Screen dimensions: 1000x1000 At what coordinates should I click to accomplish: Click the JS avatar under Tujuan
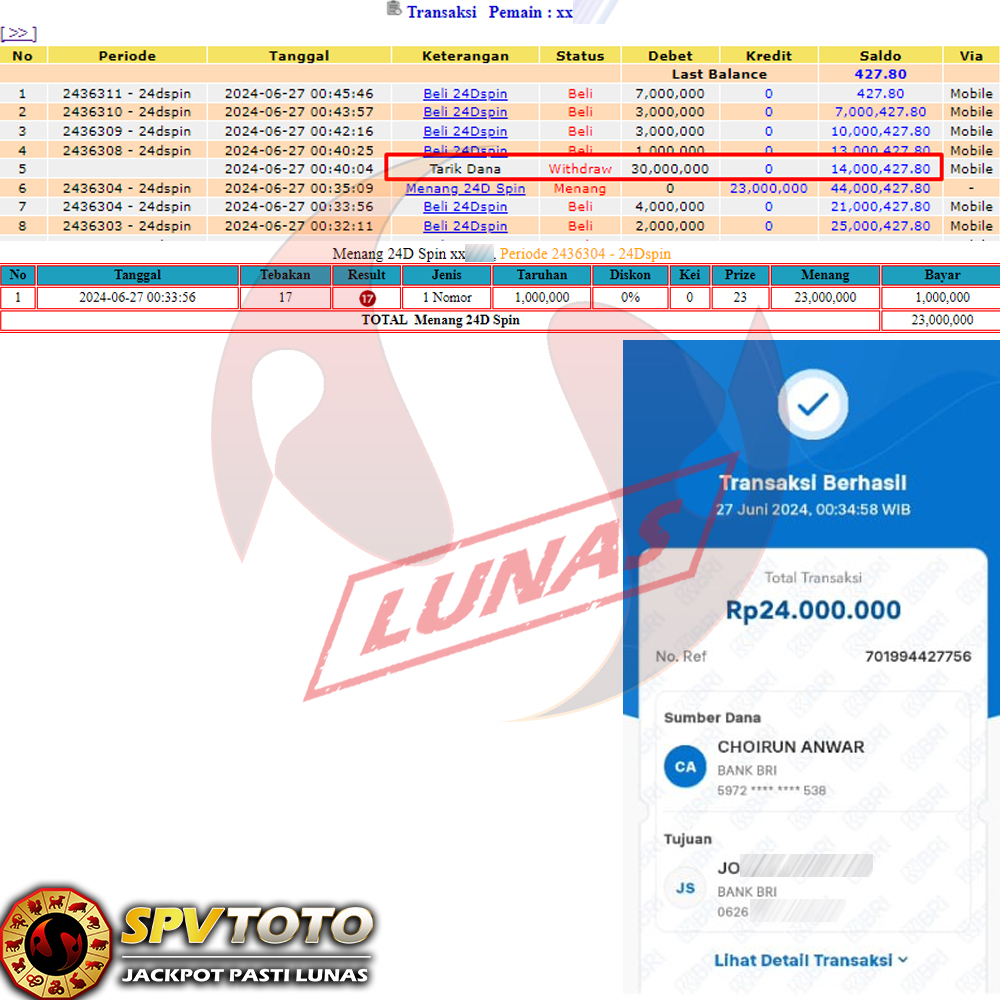click(x=685, y=887)
